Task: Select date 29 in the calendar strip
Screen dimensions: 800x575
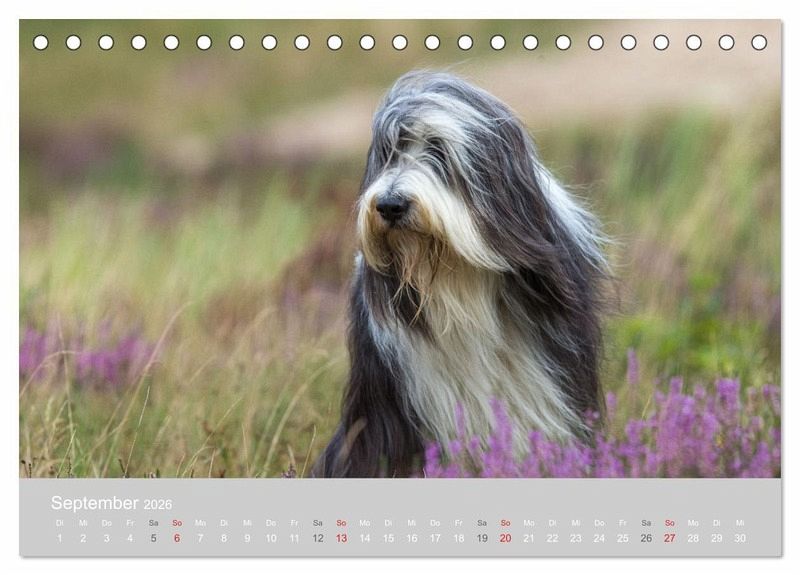Action: coord(716,538)
